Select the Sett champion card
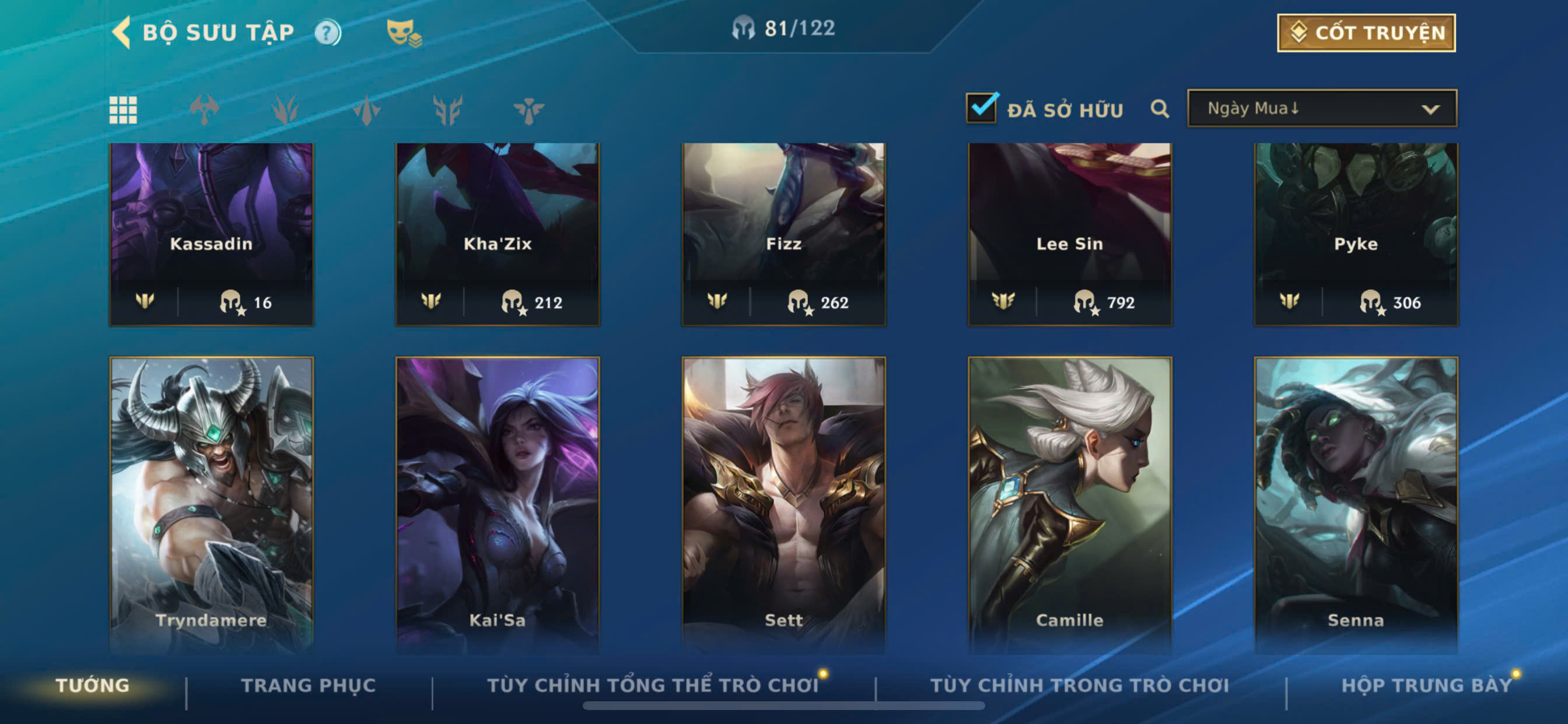Image resolution: width=1568 pixels, height=724 pixels. pyautogui.click(x=783, y=505)
